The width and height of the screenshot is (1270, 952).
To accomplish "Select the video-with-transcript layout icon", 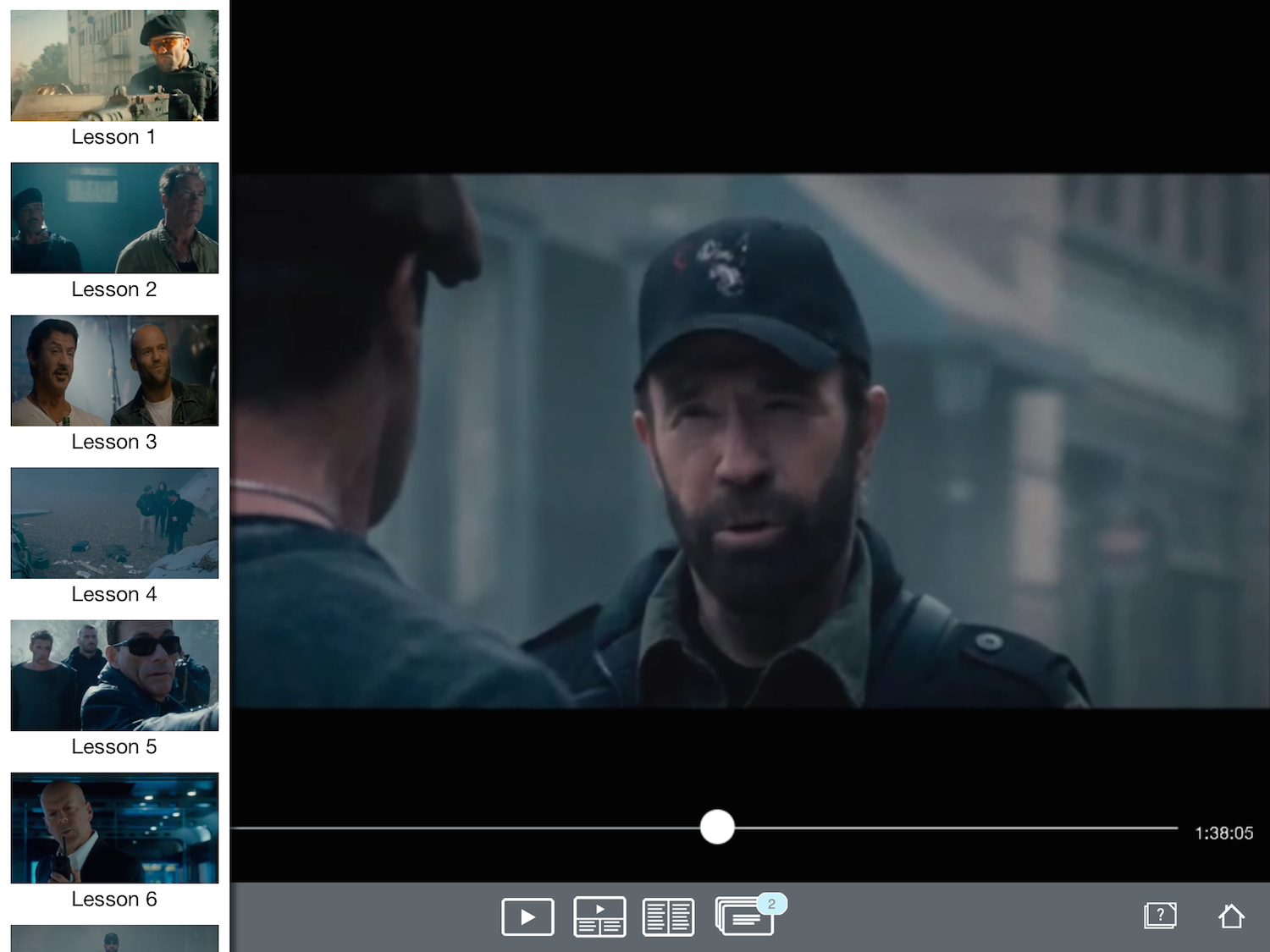I will point(599,916).
